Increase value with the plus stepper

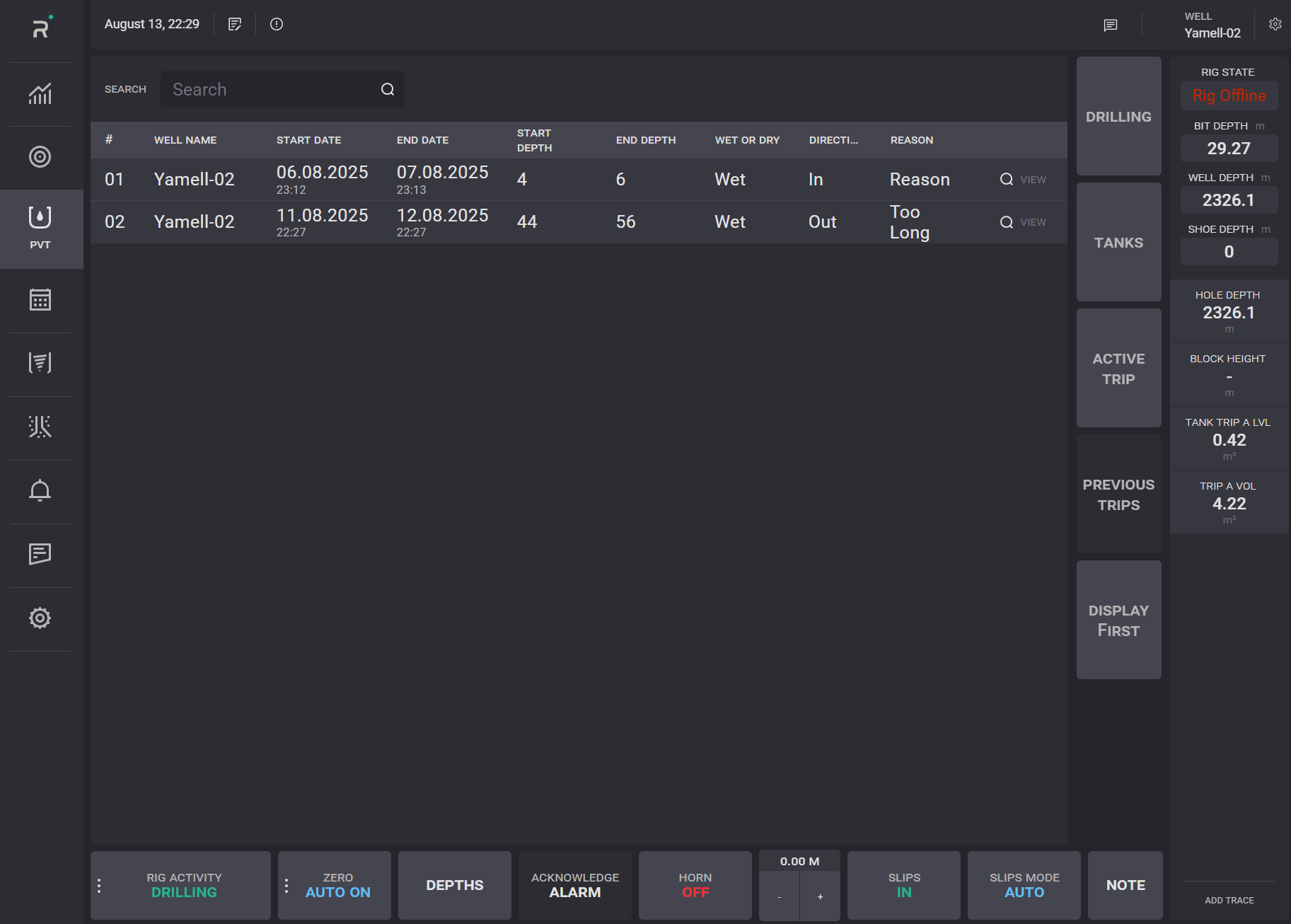pyautogui.click(x=820, y=896)
